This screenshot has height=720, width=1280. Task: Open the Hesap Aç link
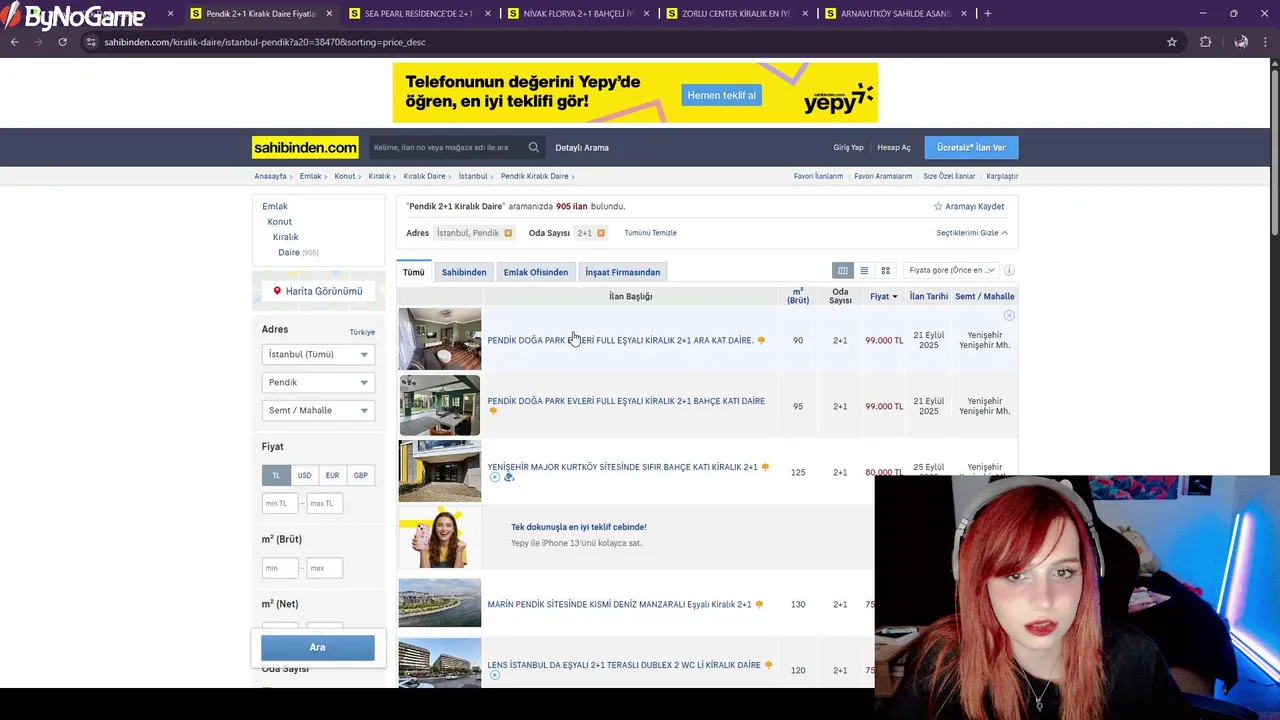click(894, 148)
